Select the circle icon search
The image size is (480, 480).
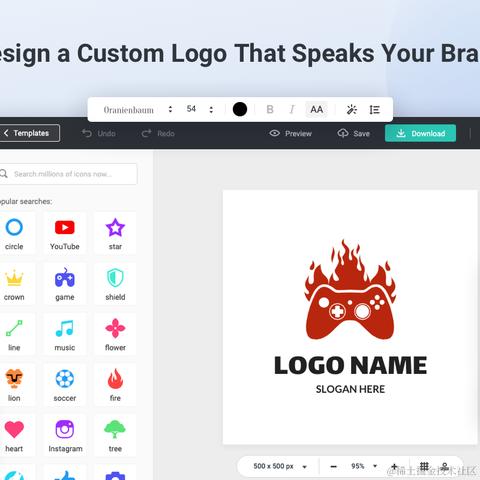(x=14, y=233)
